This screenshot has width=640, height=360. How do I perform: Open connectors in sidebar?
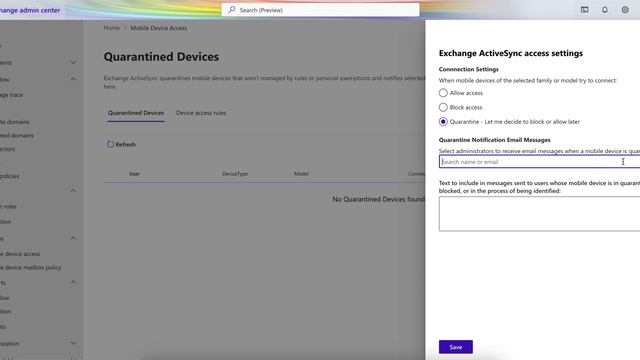tap(8, 149)
